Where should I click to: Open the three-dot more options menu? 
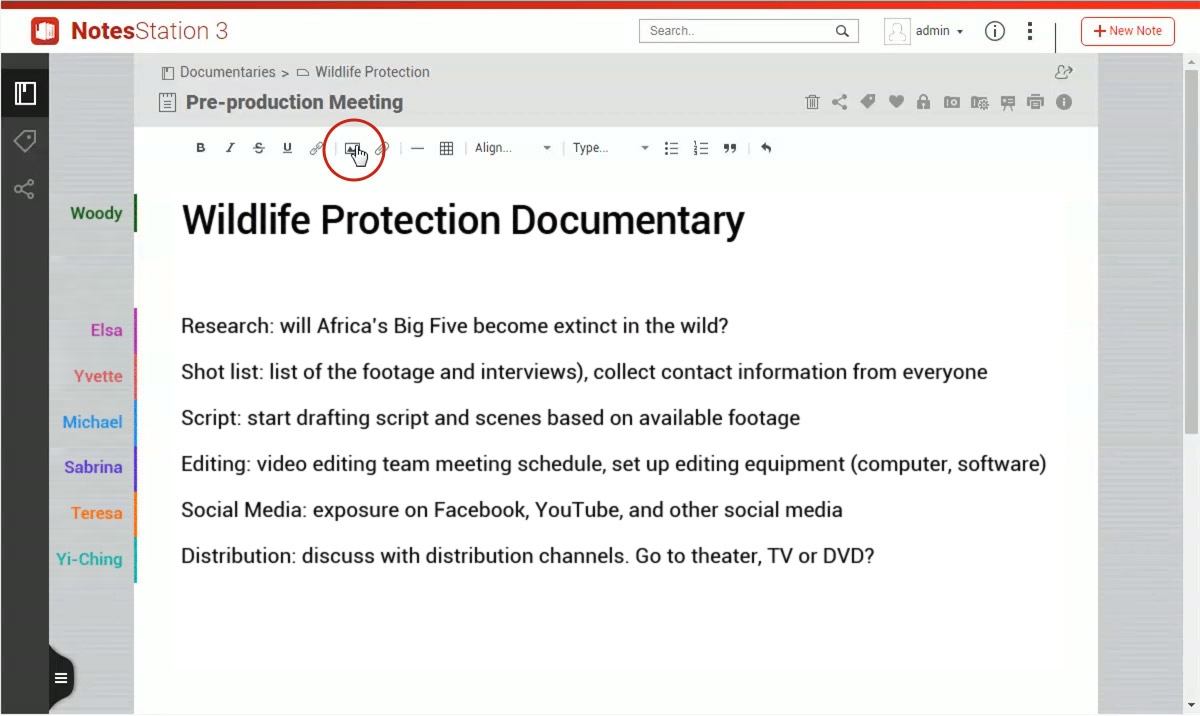point(1030,31)
